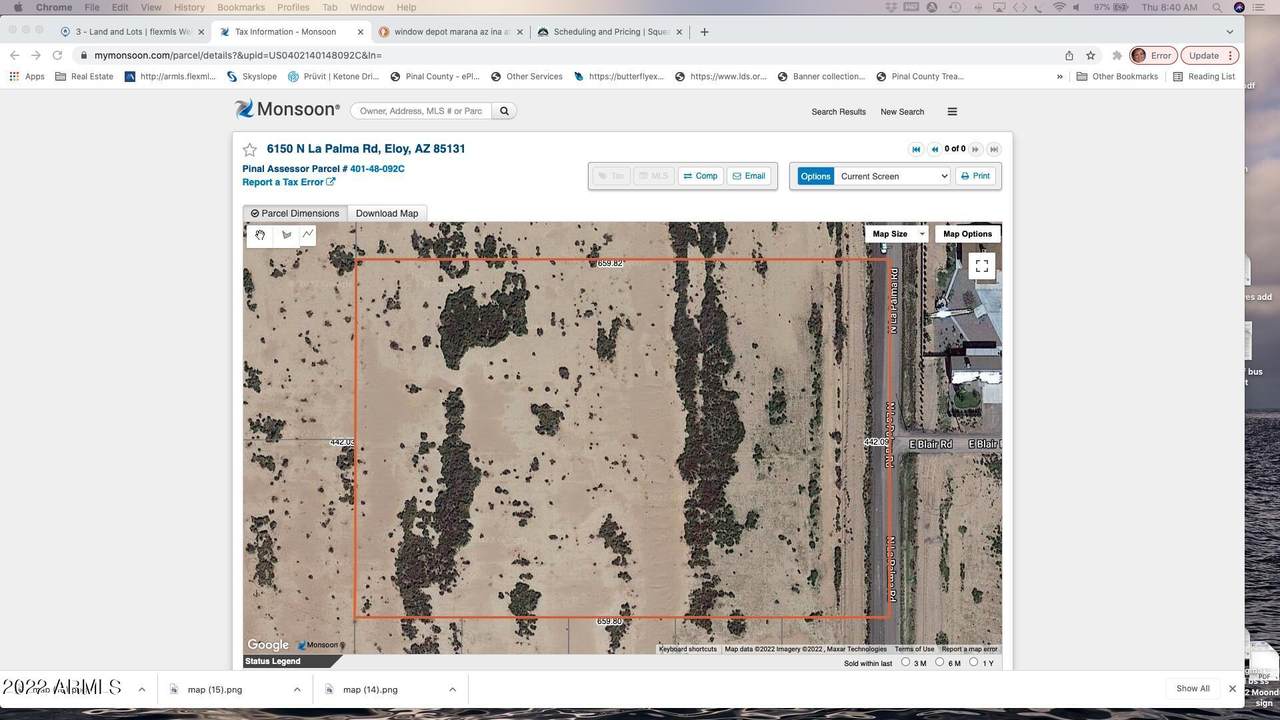Bookmark this page with the star icon

1090,56
